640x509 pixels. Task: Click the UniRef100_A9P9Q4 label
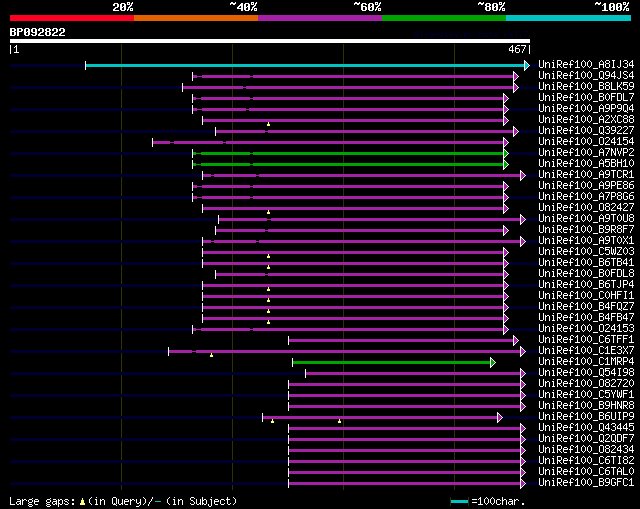pos(586,109)
